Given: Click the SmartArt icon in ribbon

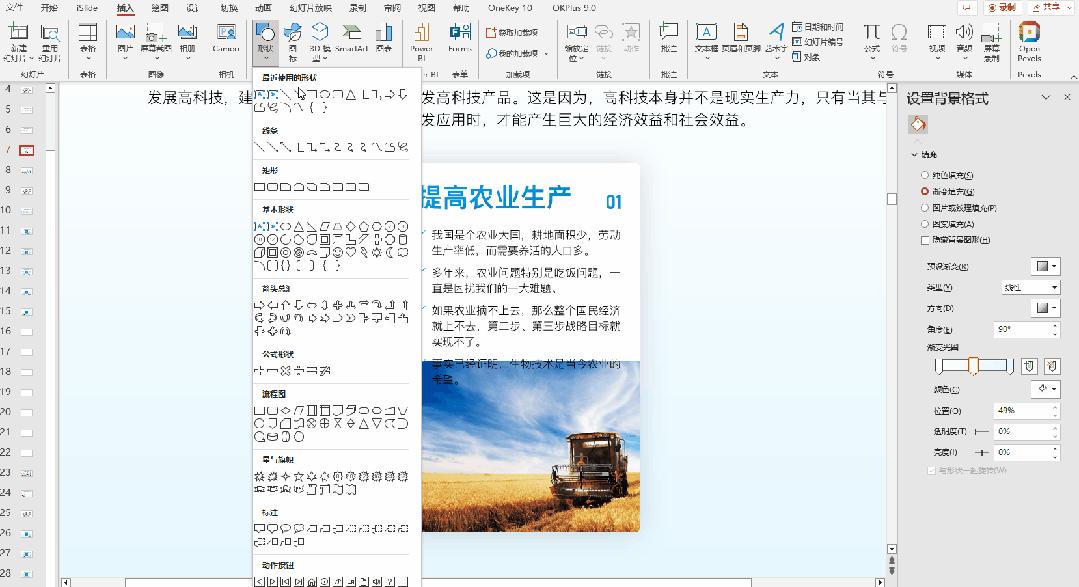Looking at the screenshot, I should pyautogui.click(x=351, y=38).
